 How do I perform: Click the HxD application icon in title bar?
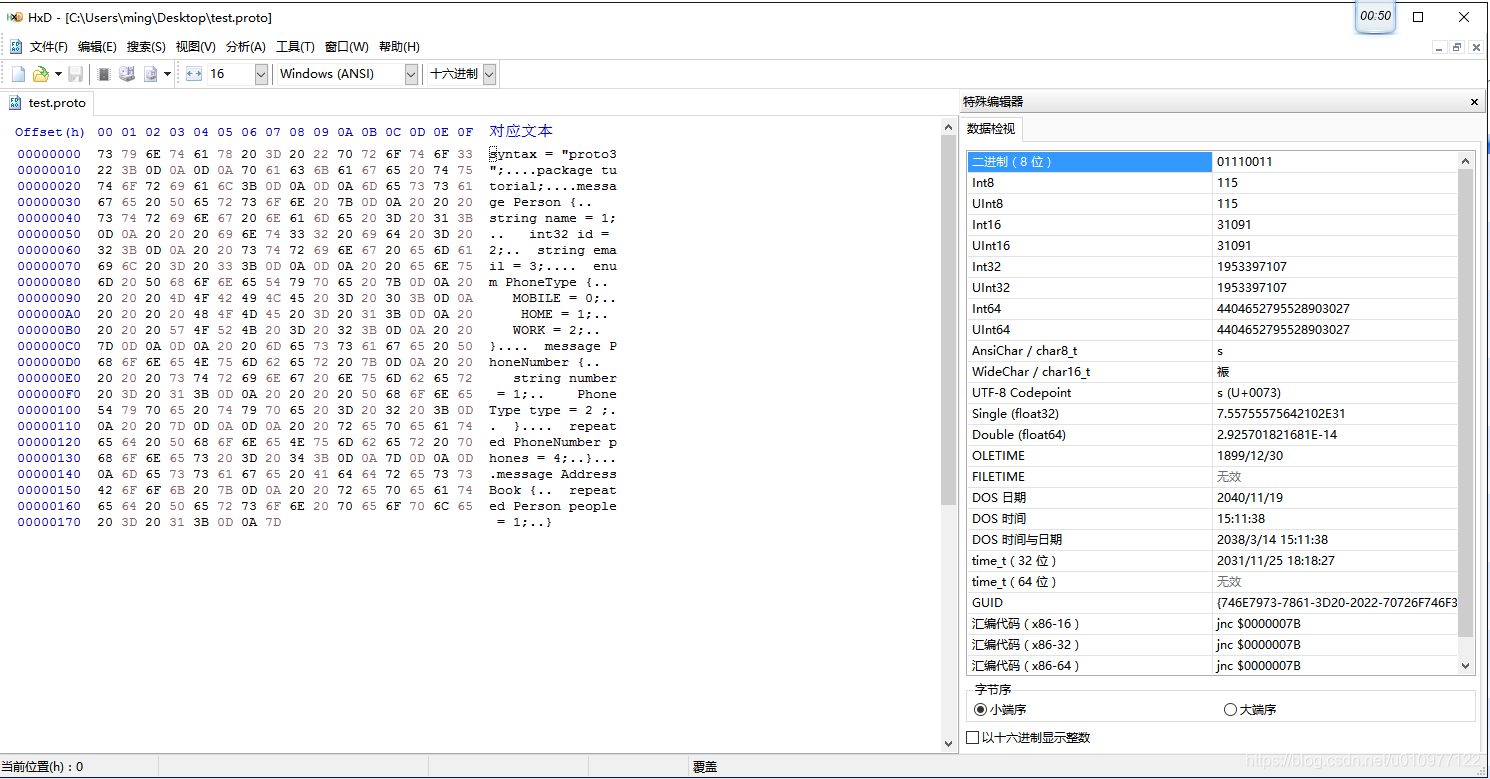(15, 17)
